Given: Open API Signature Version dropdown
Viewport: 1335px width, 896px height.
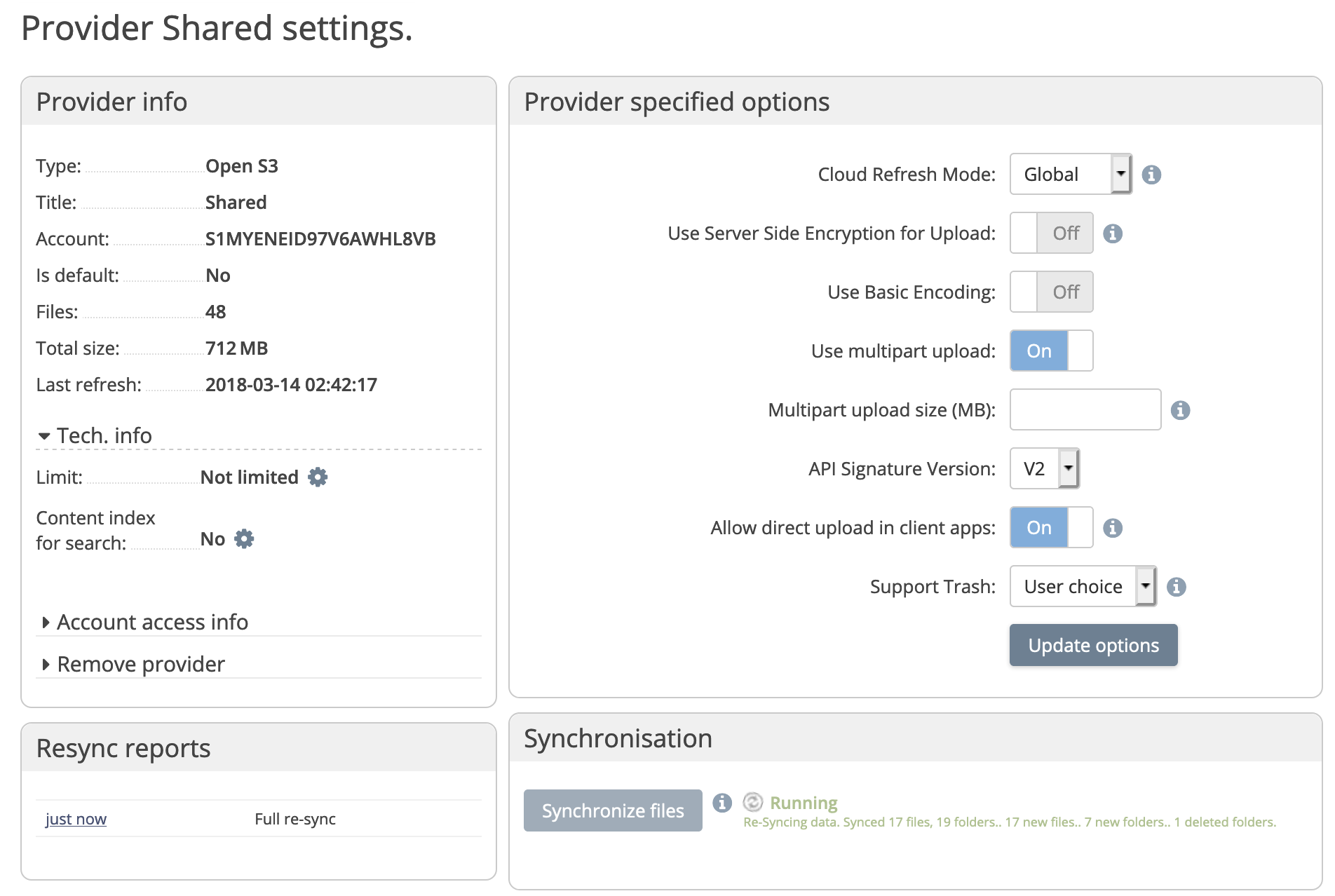Looking at the screenshot, I should point(1044,469).
